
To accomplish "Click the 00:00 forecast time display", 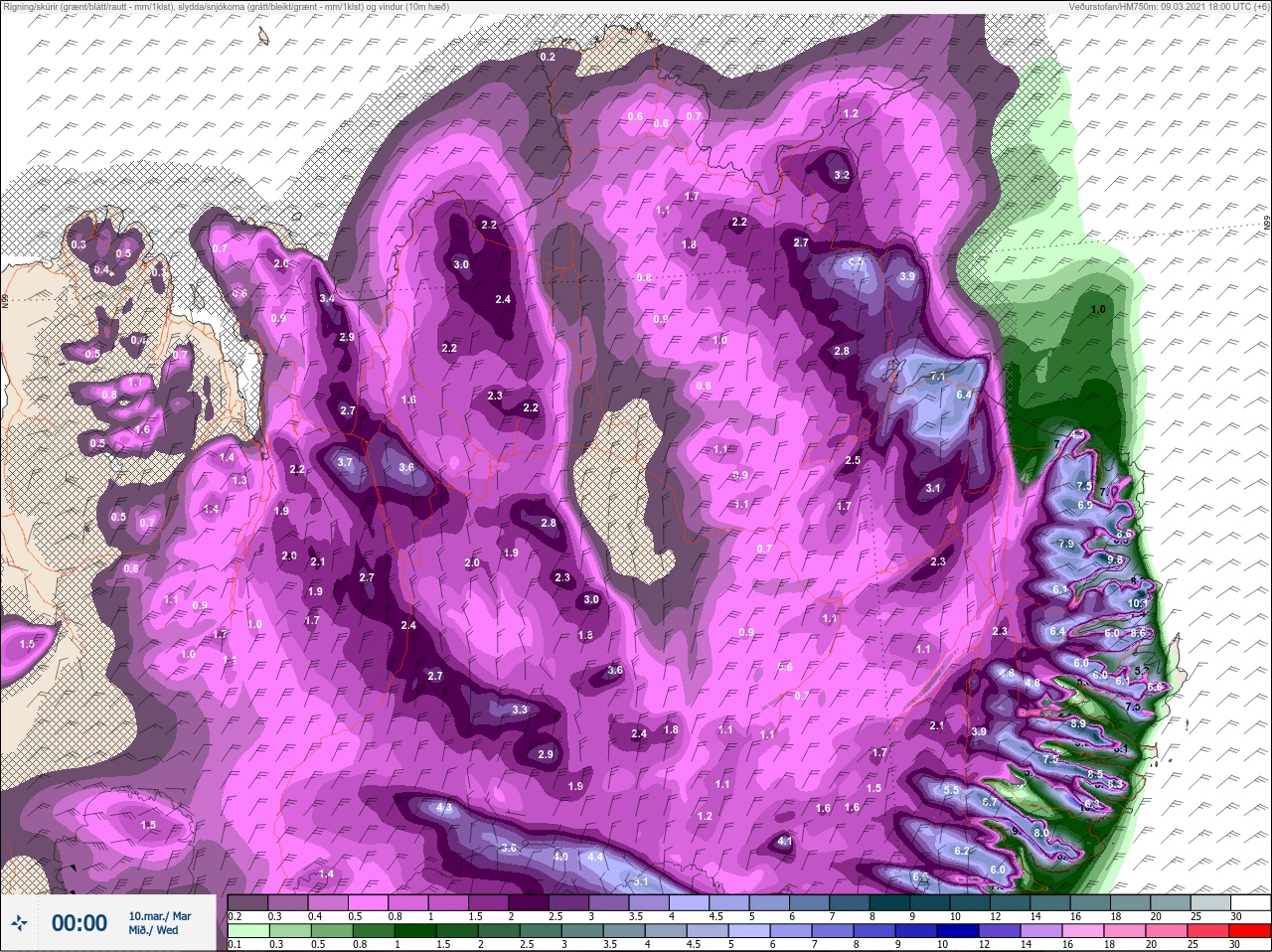I will point(79,923).
